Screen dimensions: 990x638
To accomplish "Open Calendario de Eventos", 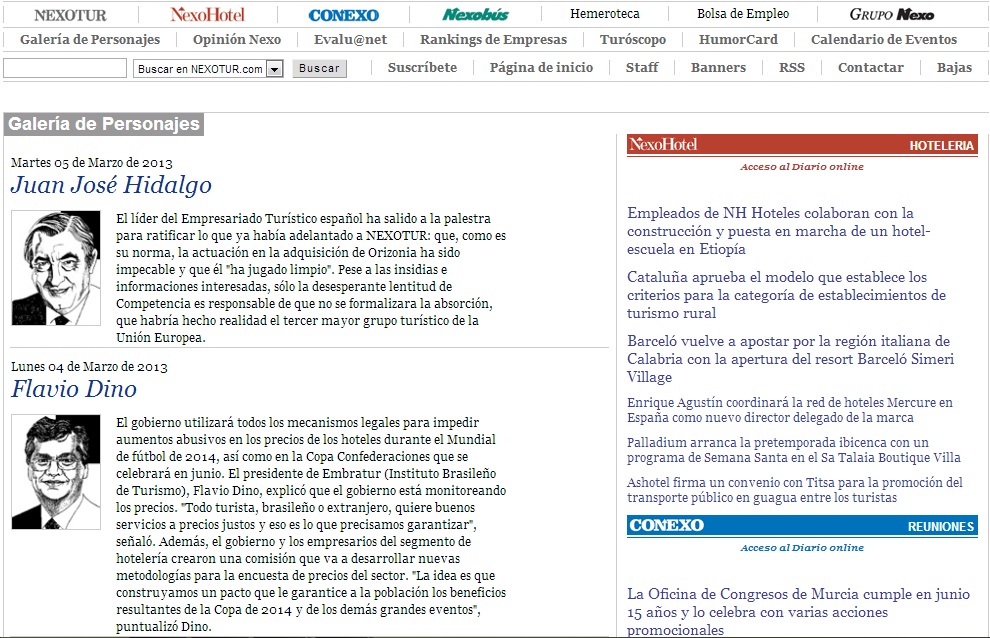I will pos(883,40).
